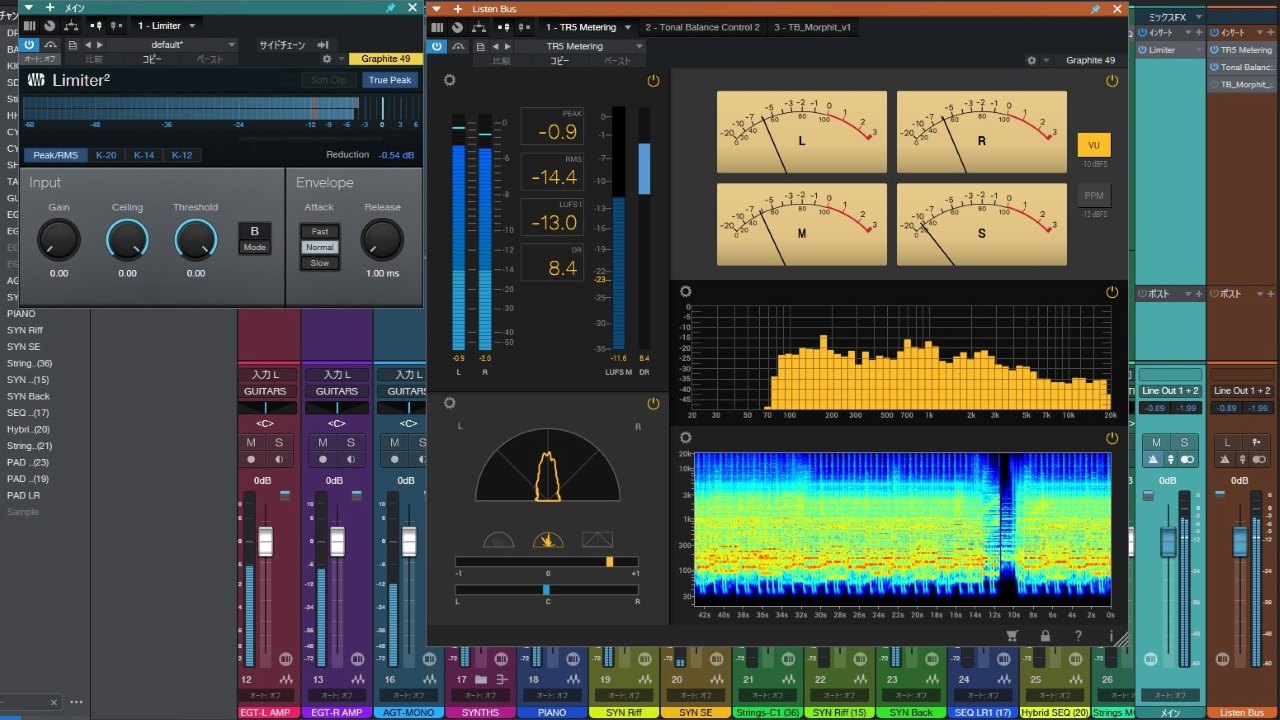
Task: Select the highlighted middle phase scope mode icon
Action: point(548,539)
